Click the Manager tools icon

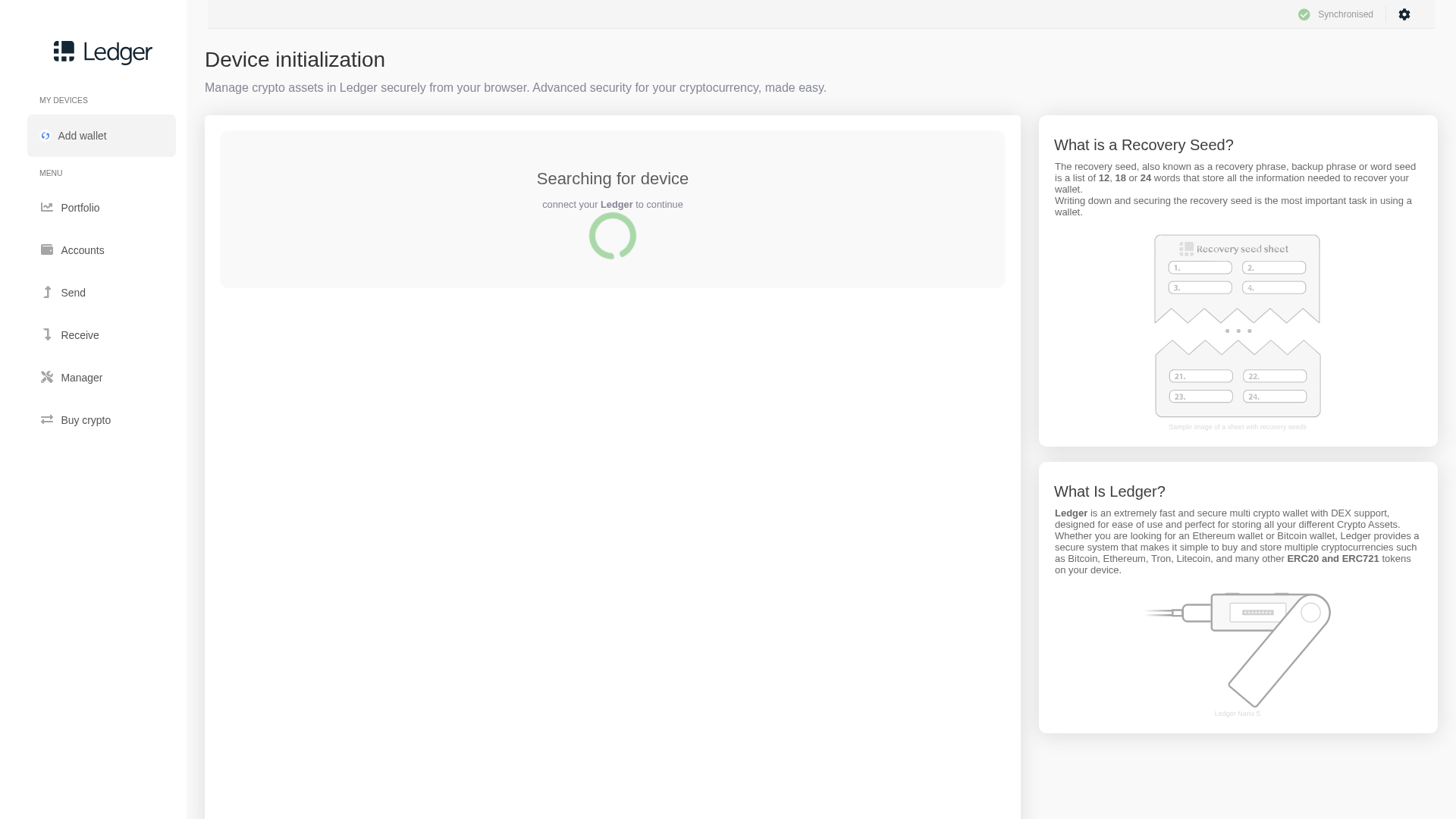click(x=47, y=377)
